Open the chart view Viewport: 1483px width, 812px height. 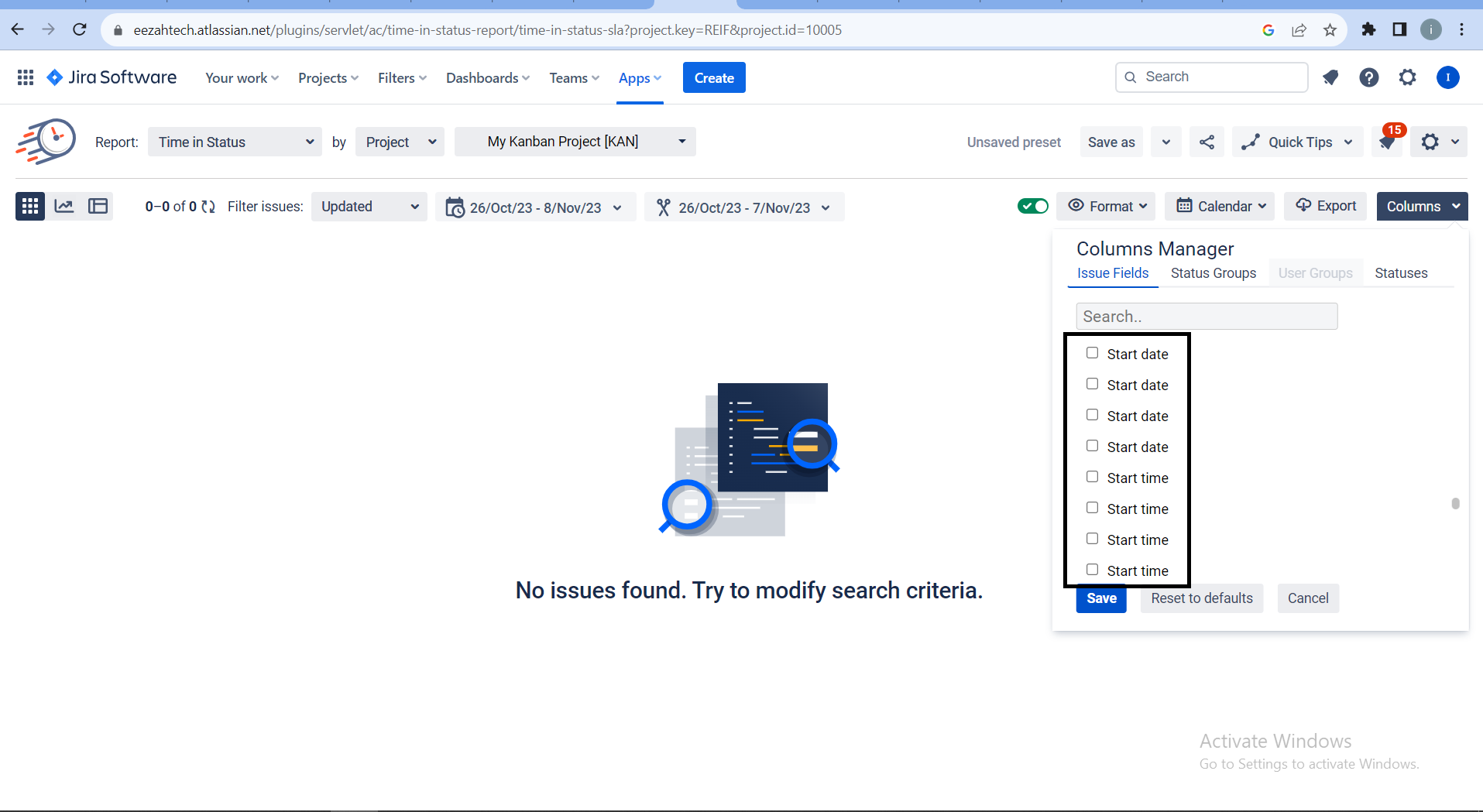(64, 205)
